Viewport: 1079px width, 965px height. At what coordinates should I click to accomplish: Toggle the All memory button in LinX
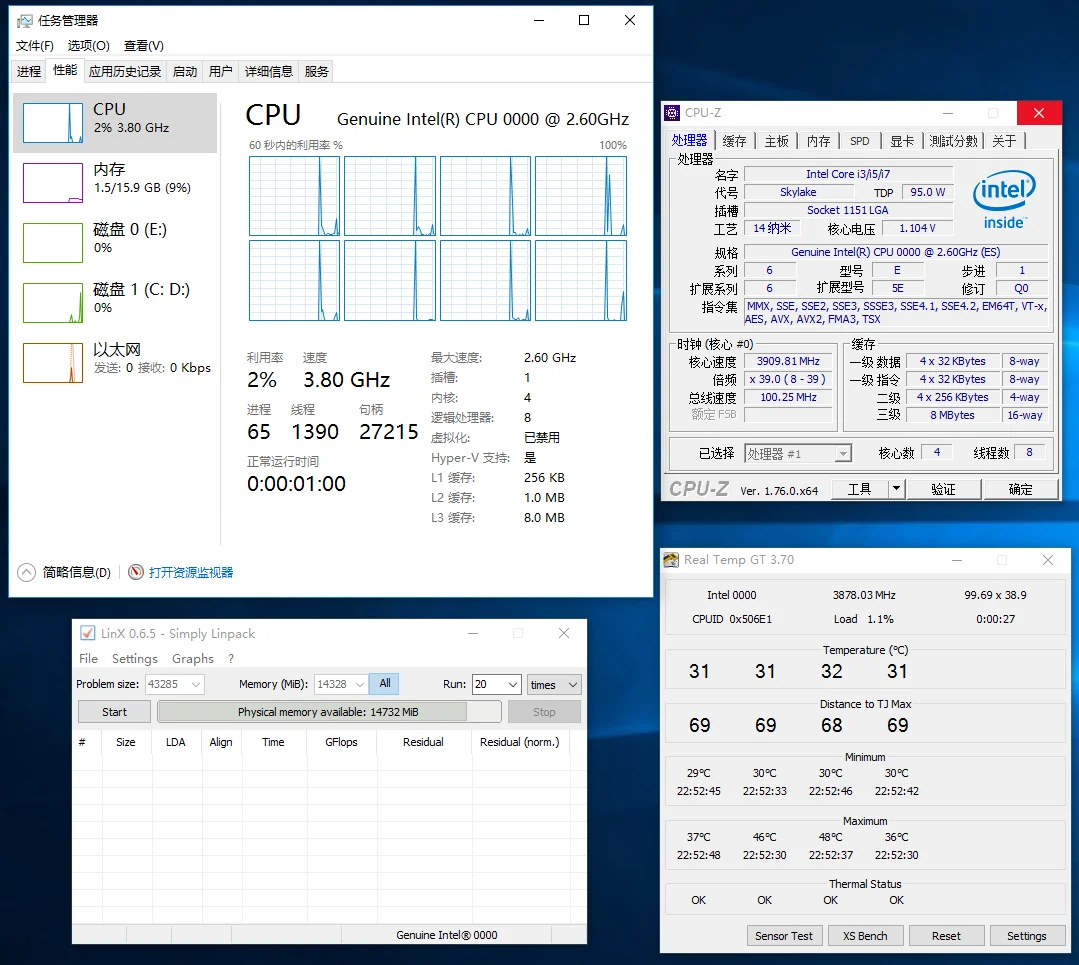coord(384,684)
